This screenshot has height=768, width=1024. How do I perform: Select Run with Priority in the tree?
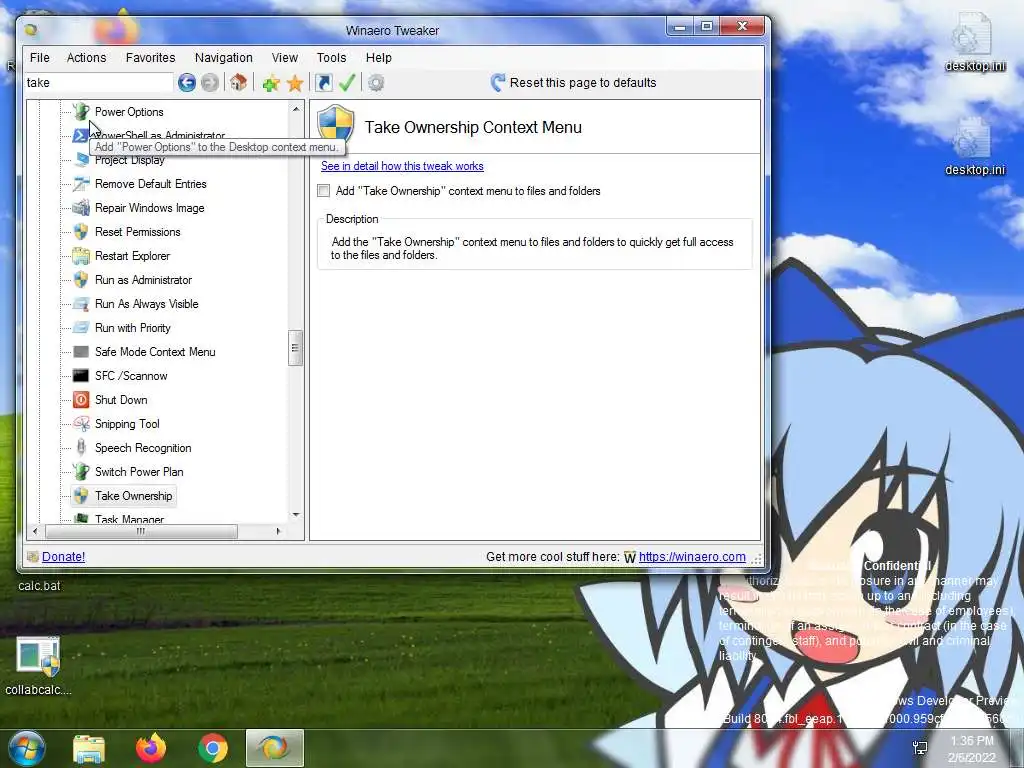133,328
